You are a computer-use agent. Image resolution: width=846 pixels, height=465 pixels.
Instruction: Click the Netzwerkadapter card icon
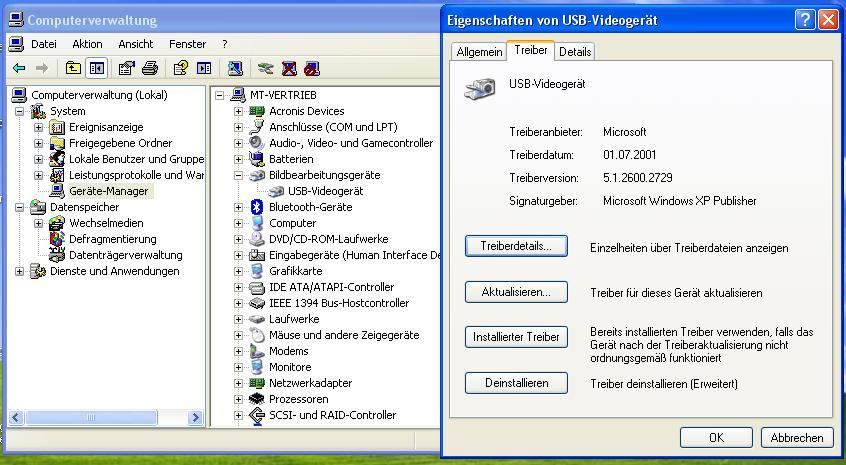257,383
